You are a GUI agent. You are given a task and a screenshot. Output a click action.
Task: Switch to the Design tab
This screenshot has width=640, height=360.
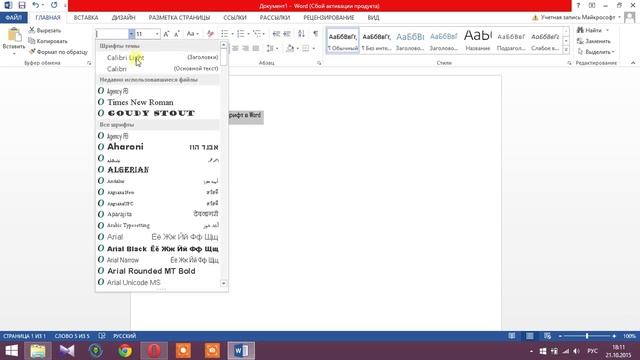pos(123,18)
